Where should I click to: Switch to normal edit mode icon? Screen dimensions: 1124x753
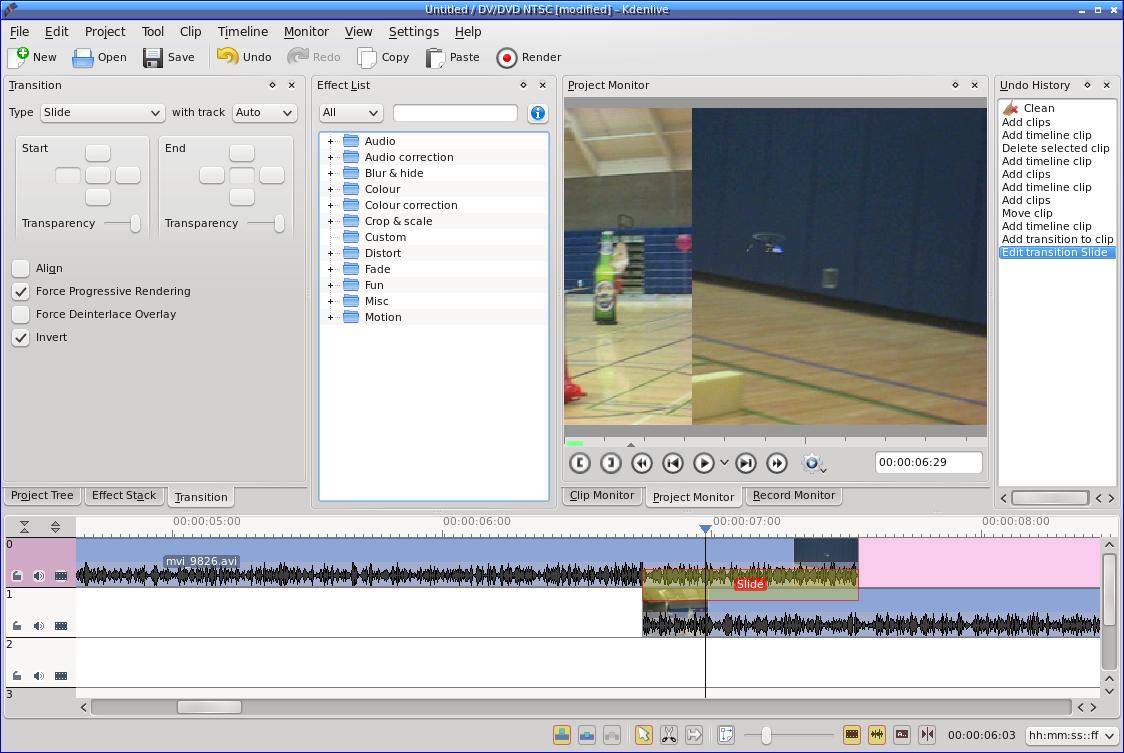tap(562, 734)
